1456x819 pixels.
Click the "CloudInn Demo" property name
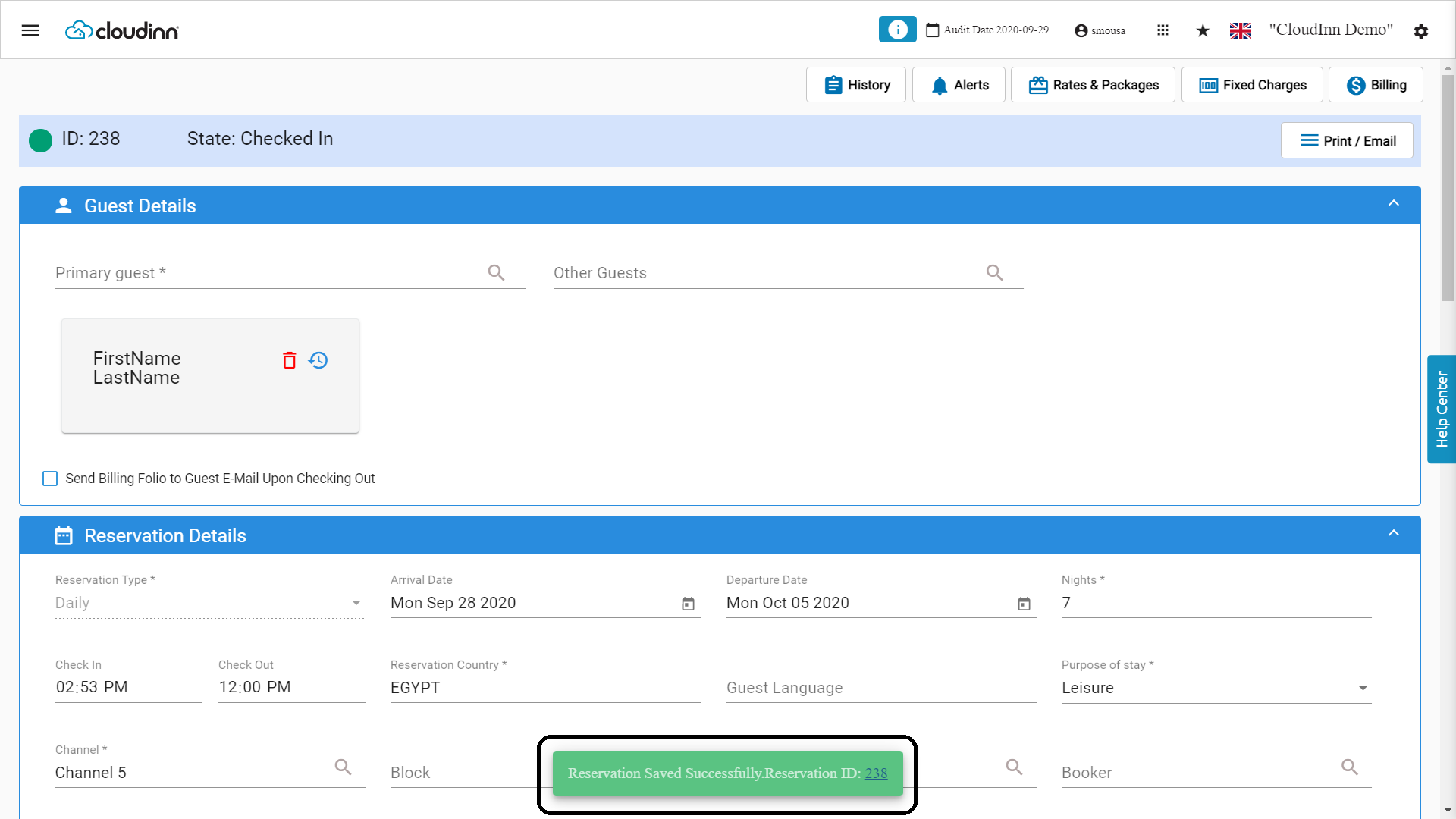(1331, 30)
